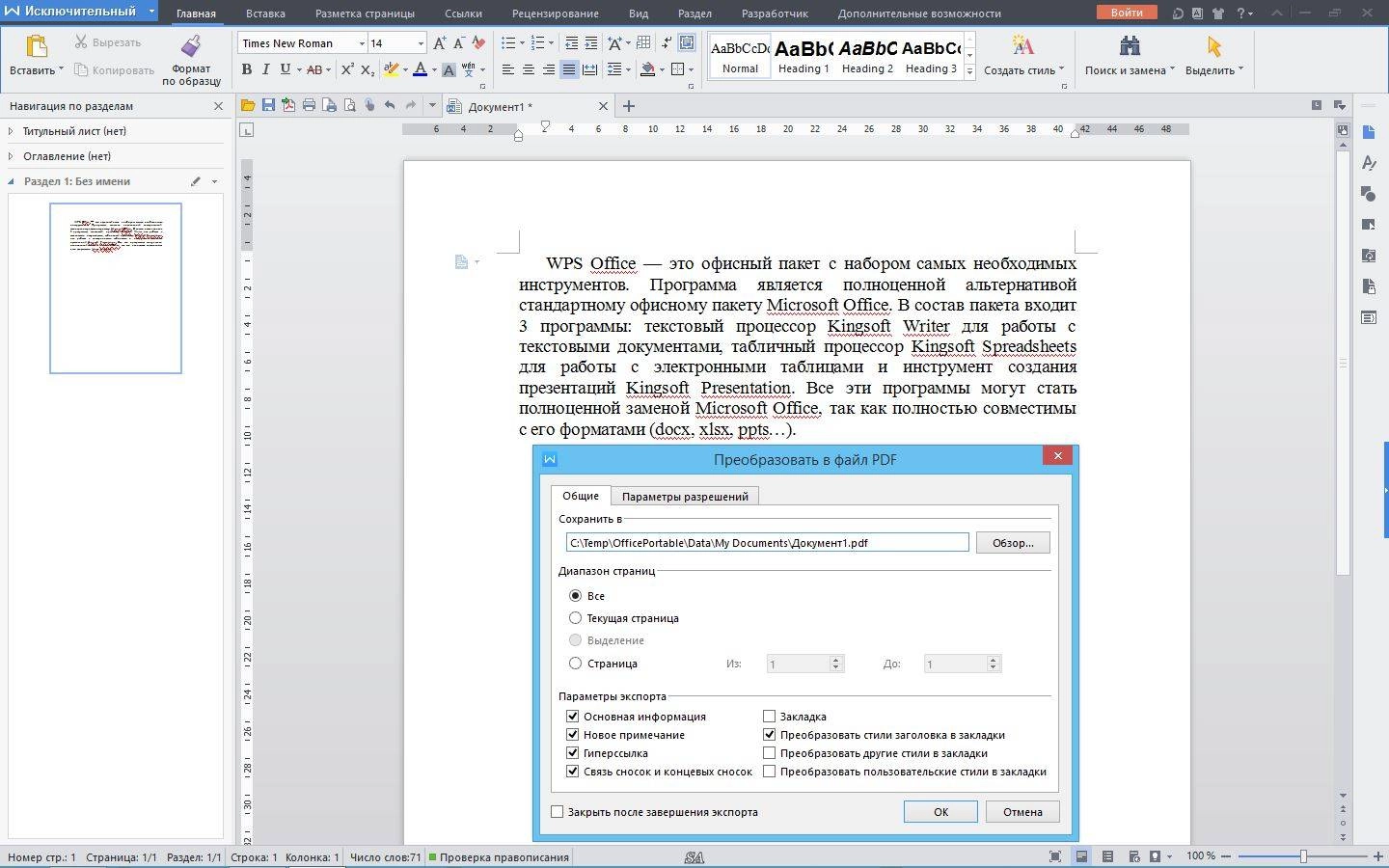
Task: Decrease paragraph indent
Action: click(571, 43)
